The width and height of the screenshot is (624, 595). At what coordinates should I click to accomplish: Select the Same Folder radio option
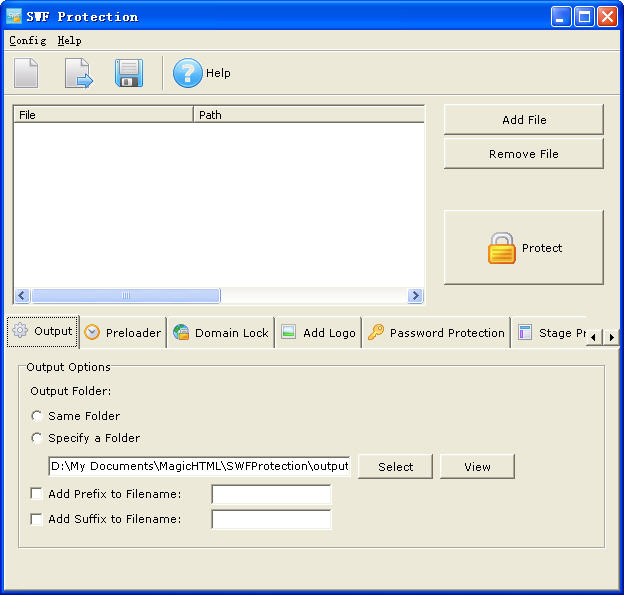pos(37,416)
